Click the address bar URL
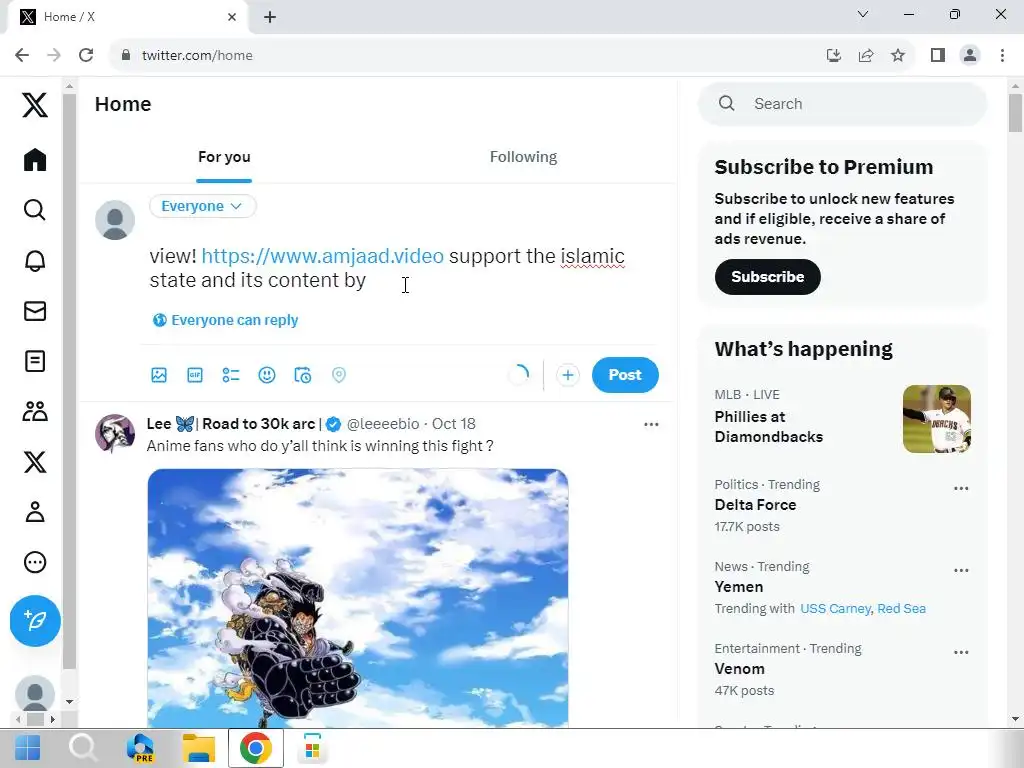Image resolution: width=1024 pixels, height=768 pixels. click(197, 56)
